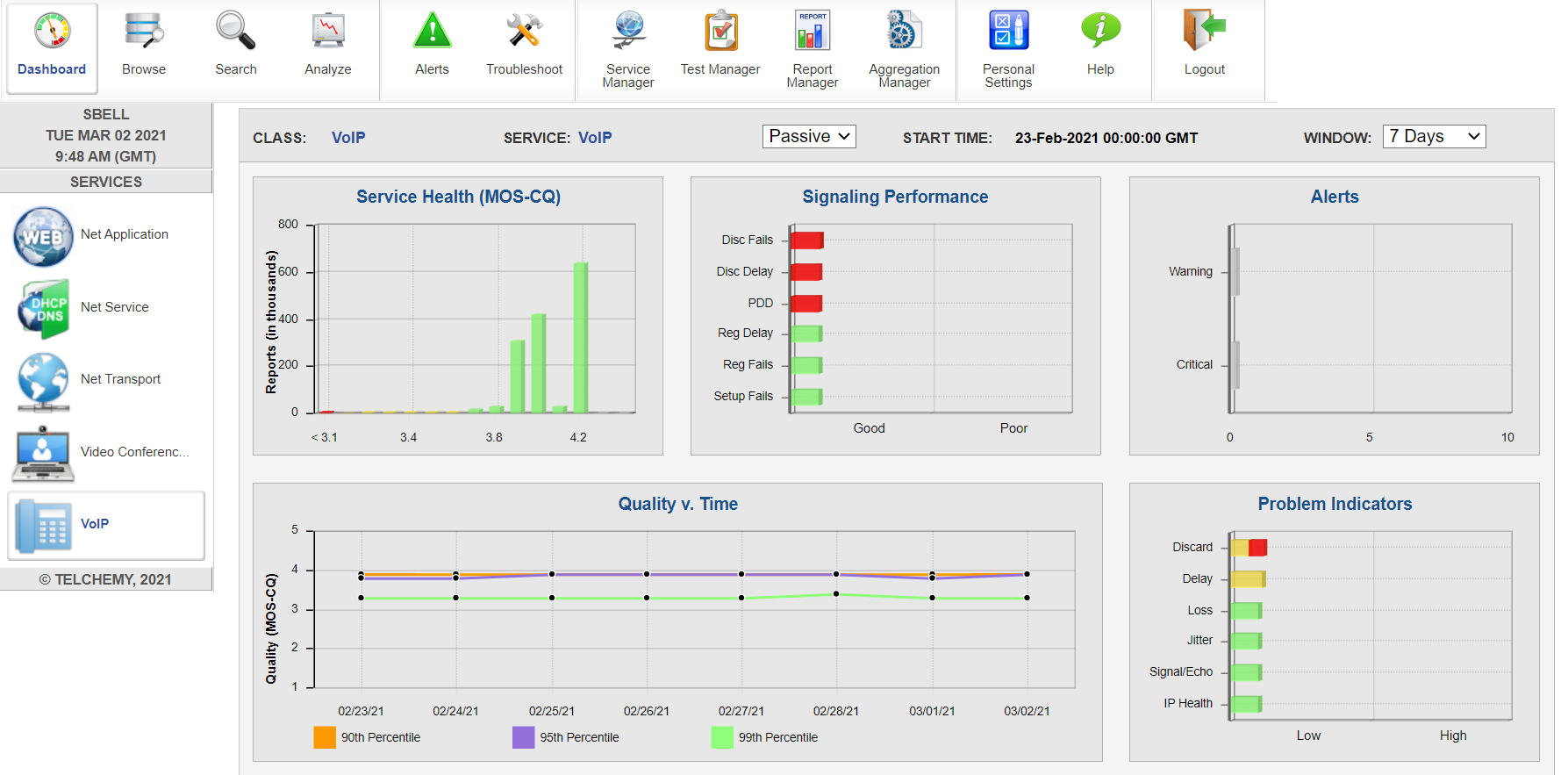This screenshot has height=775, width=1568.
Task: Click the Logout door icon
Action: point(1204,32)
